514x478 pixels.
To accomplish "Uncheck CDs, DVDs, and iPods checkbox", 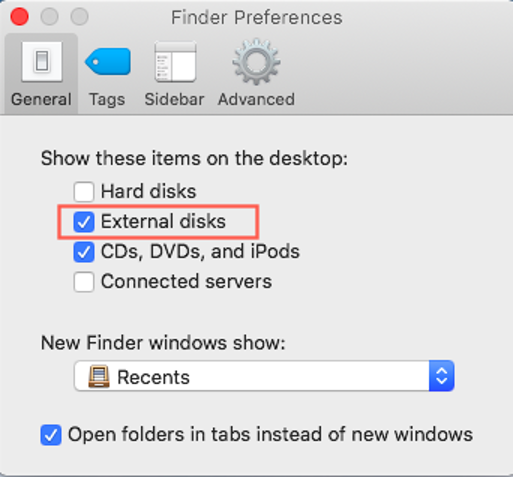I will [84, 252].
